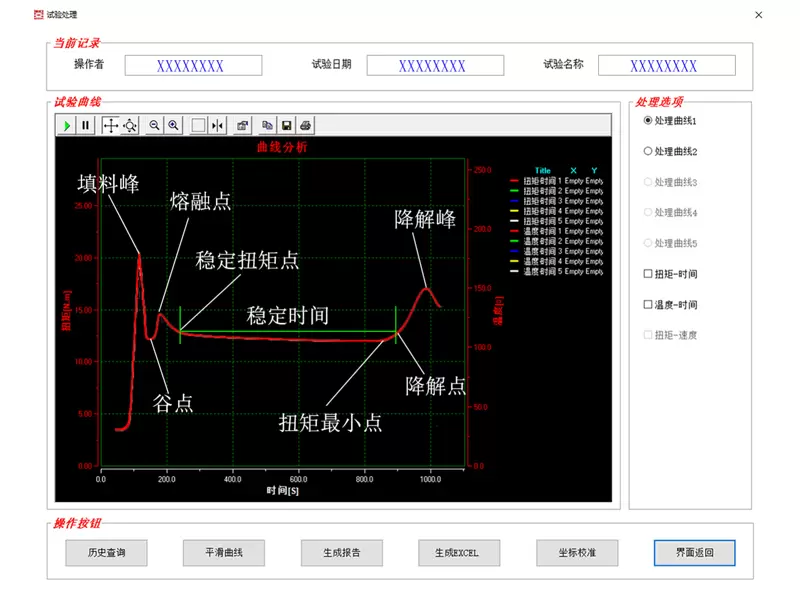
Task: Activate the data cursor tracking tool
Action: (129, 125)
